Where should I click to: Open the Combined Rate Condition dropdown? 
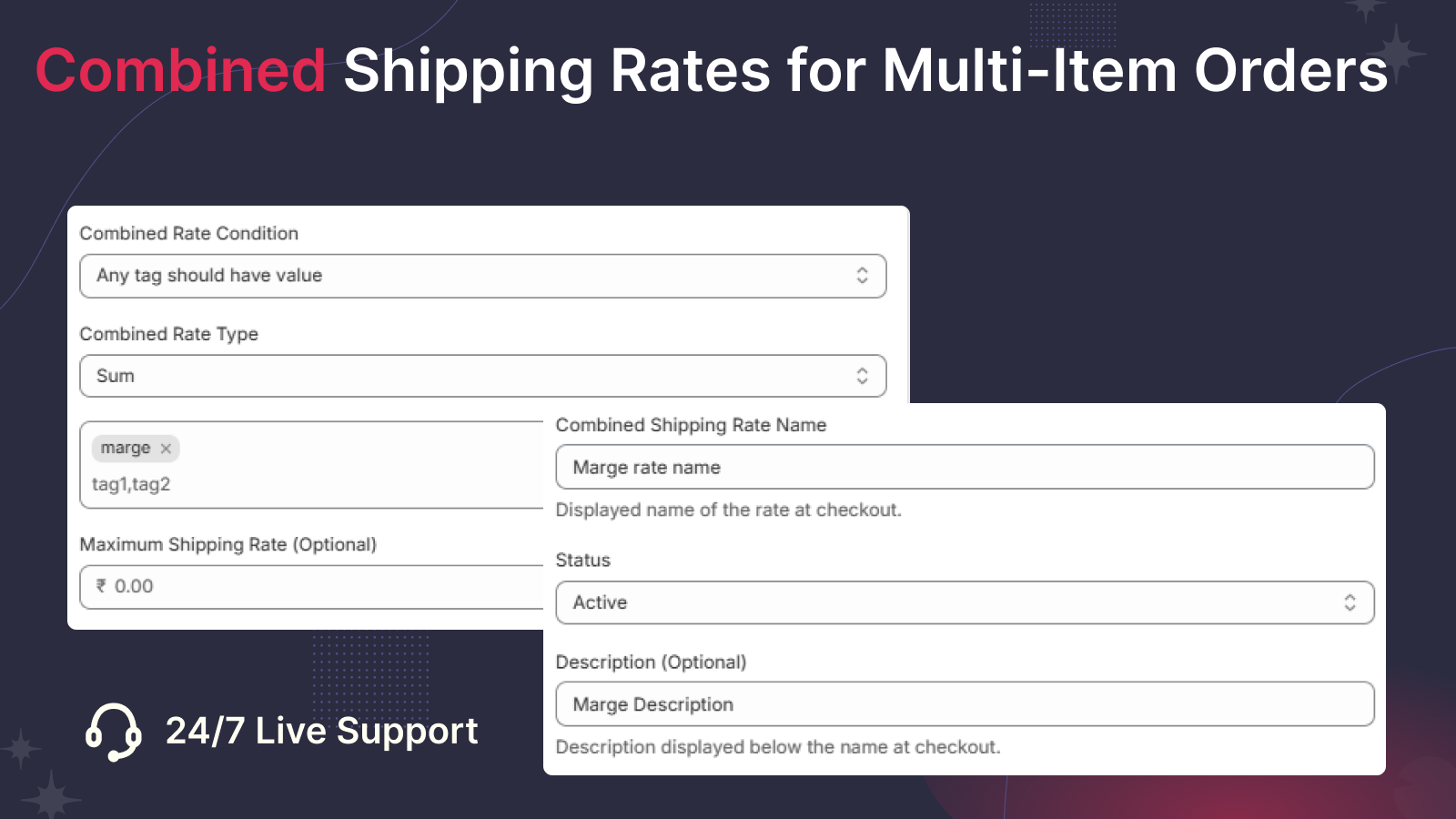click(483, 276)
